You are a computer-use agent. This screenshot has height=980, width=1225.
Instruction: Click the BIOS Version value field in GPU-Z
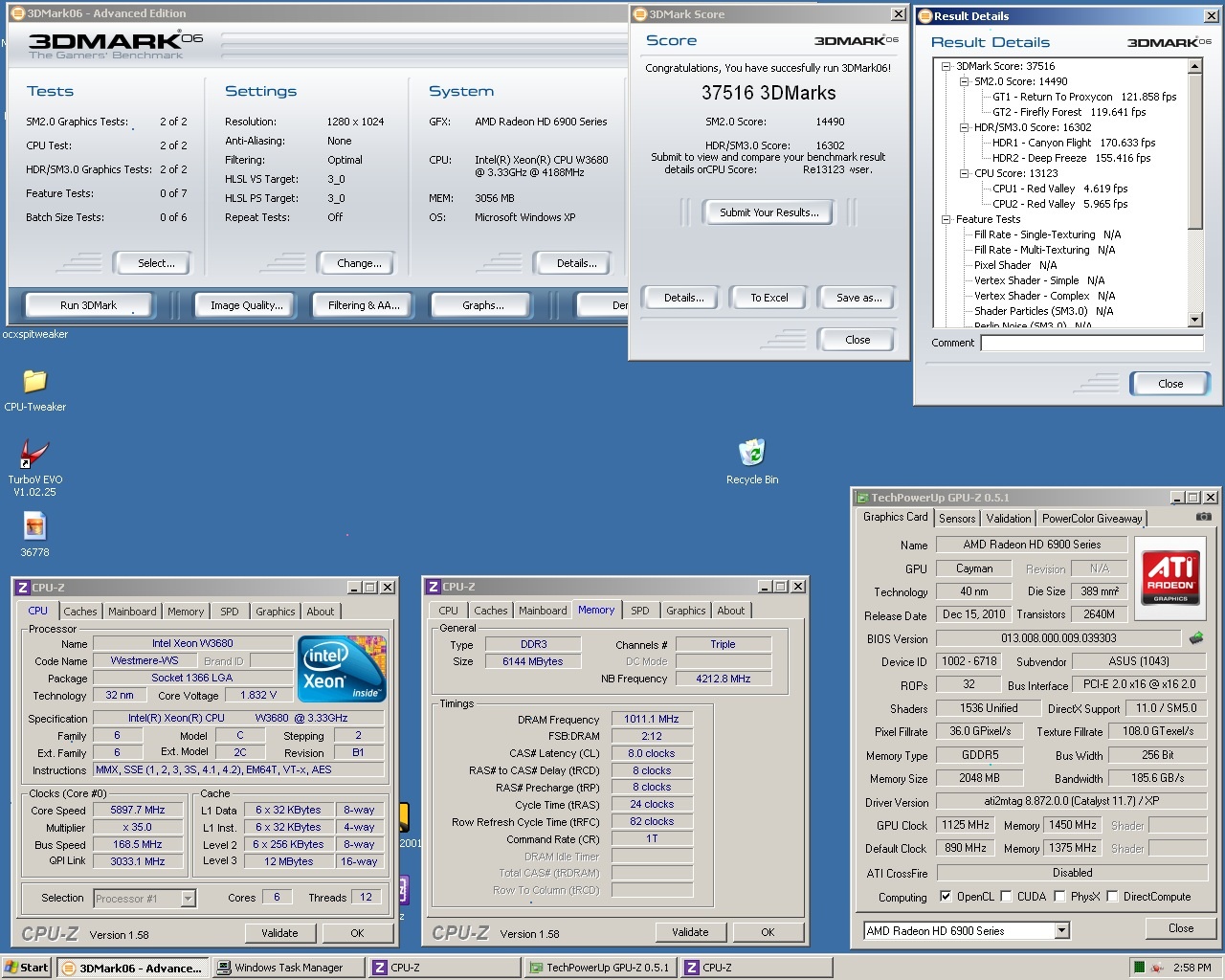(x=1058, y=638)
